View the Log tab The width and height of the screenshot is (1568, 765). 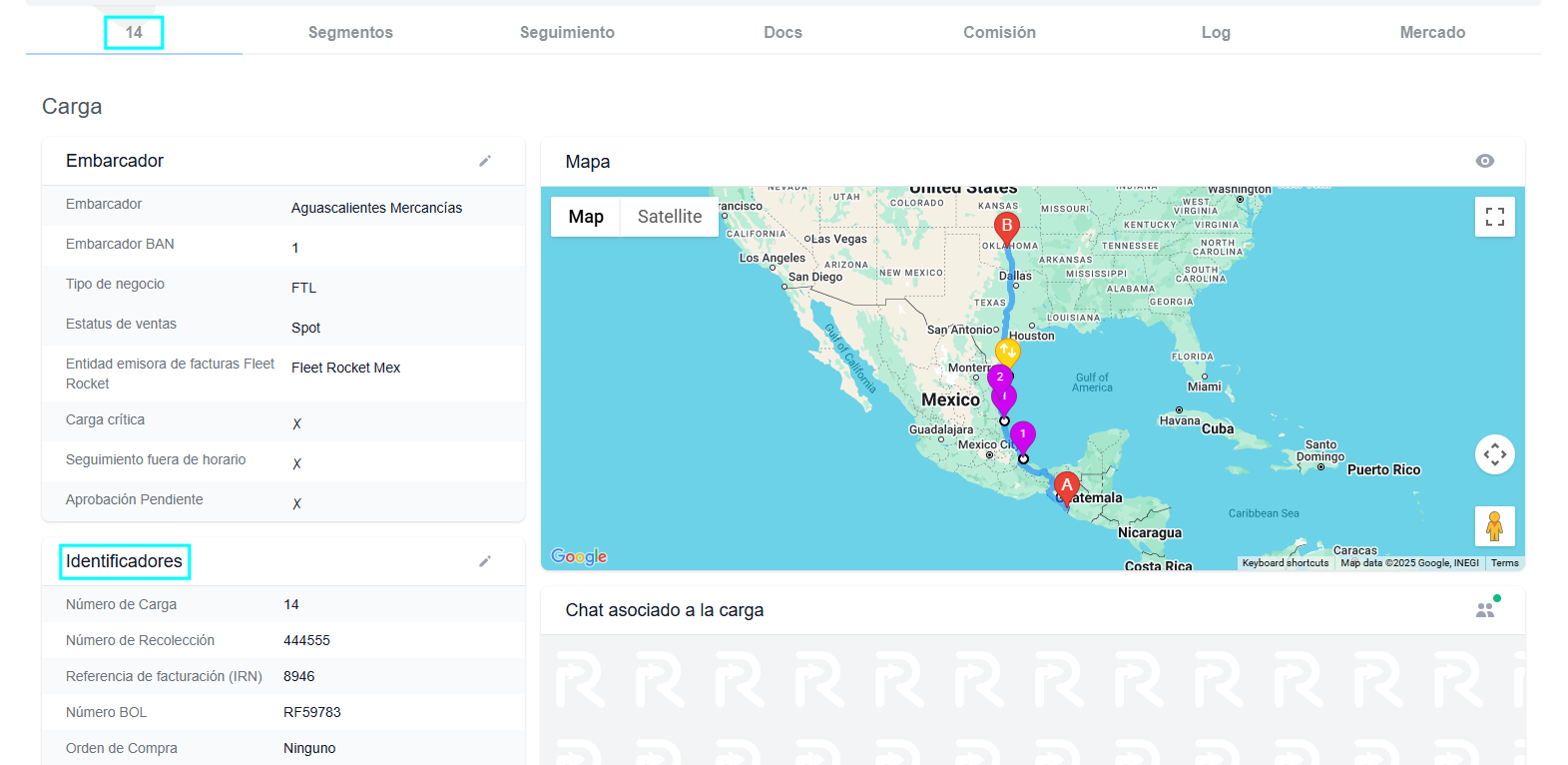[x=1216, y=32]
